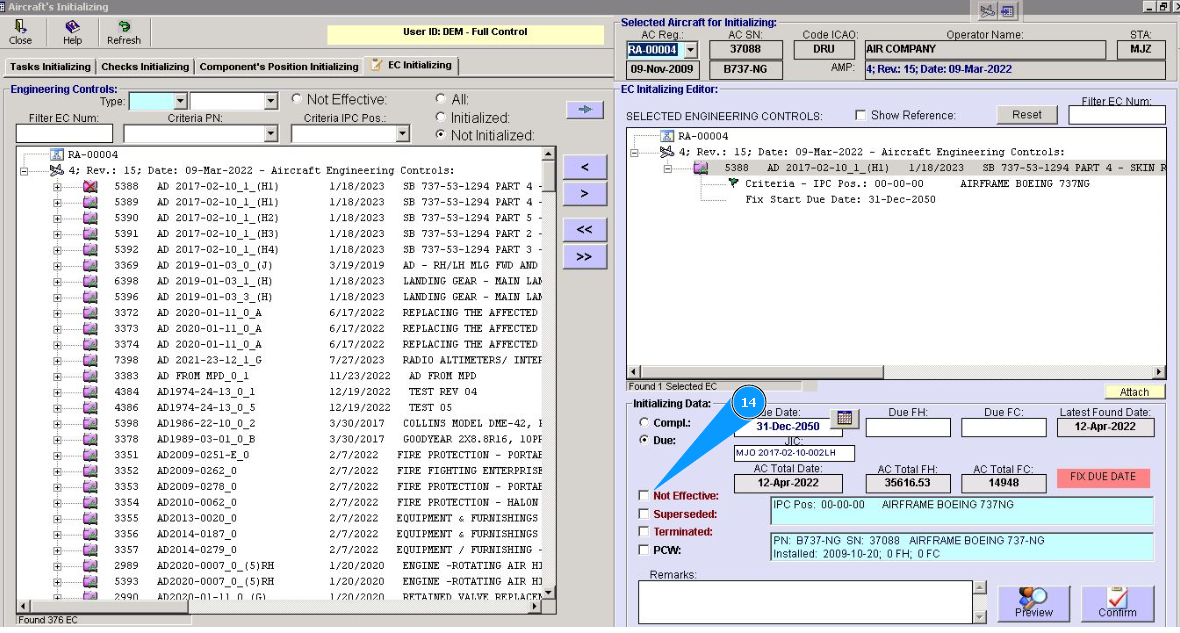This screenshot has height=633, width=1180.
Task: Open the Criteria PN dropdown
Action: tap(271, 134)
